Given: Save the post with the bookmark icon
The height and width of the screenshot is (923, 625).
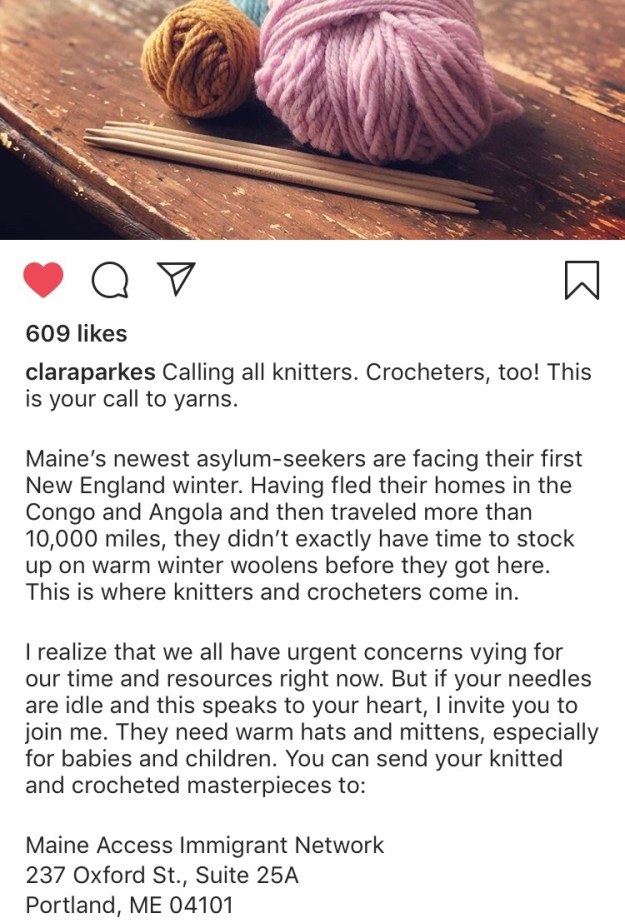Looking at the screenshot, I should [x=582, y=280].
